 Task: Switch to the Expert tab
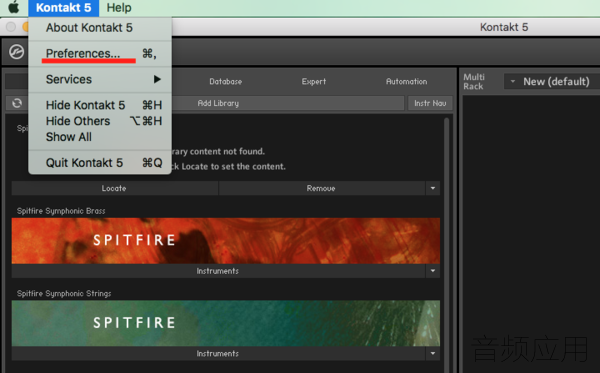coord(314,81)
